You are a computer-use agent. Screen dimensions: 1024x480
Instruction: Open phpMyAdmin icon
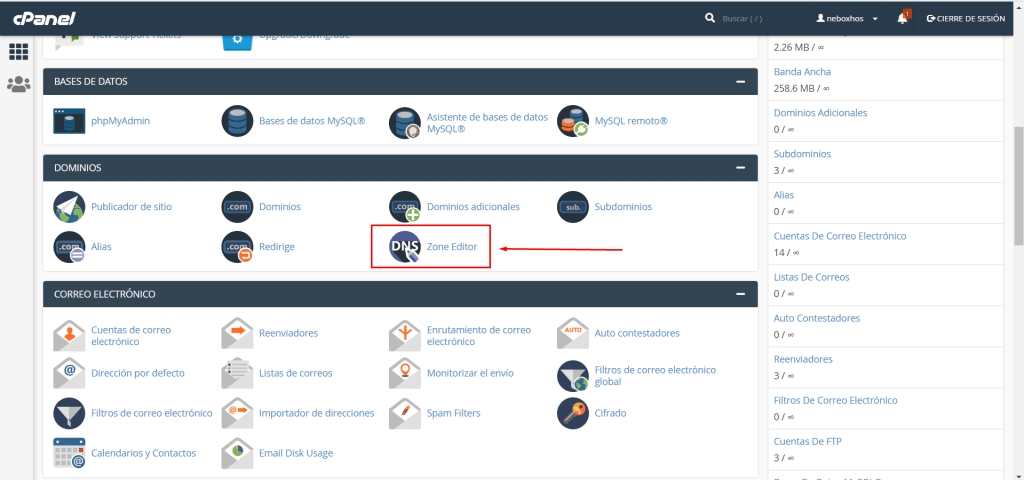(69, 121)
